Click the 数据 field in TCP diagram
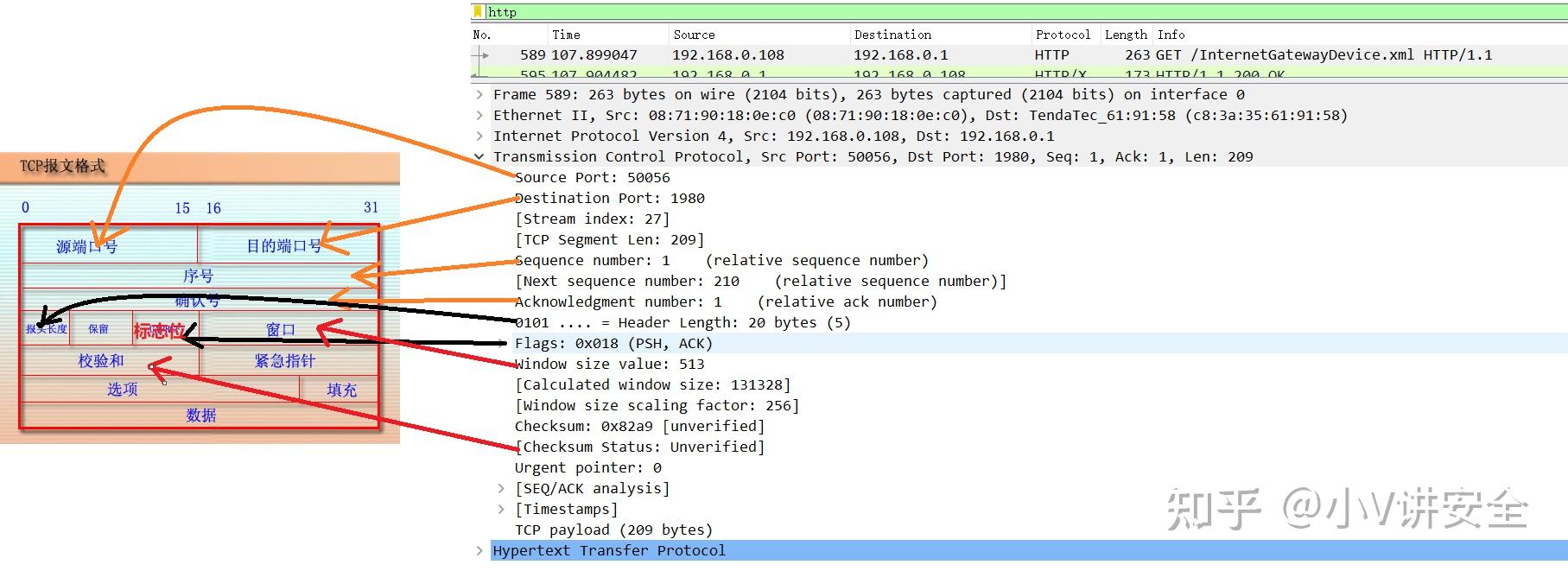 click(201, 415)
